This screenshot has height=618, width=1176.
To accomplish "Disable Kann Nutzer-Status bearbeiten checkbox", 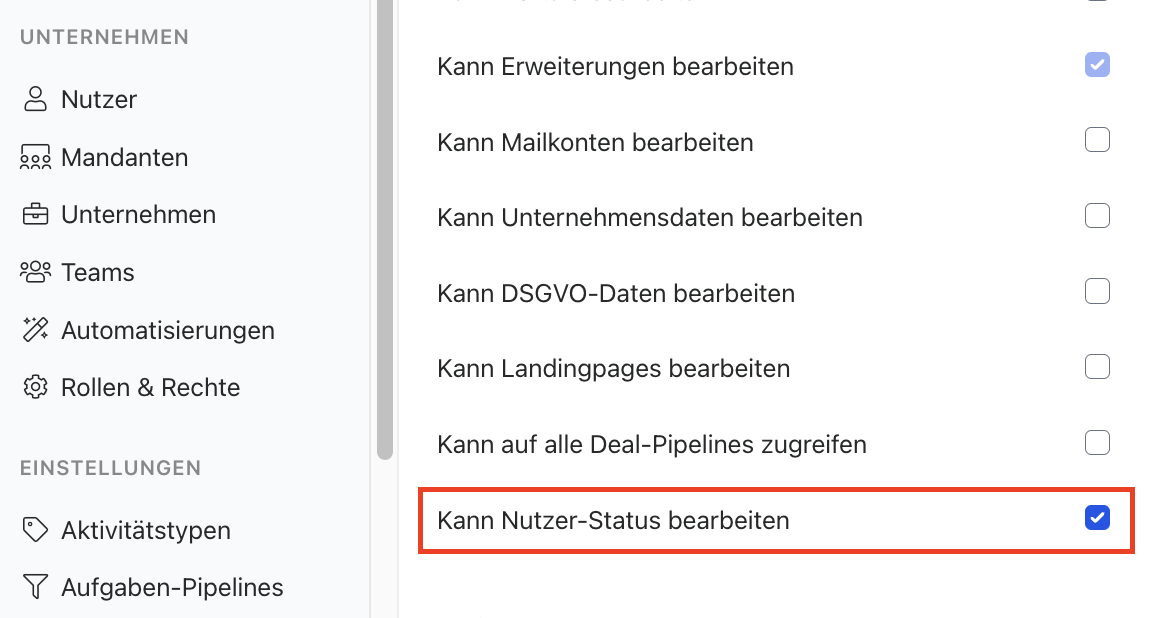I will 1097,518.
